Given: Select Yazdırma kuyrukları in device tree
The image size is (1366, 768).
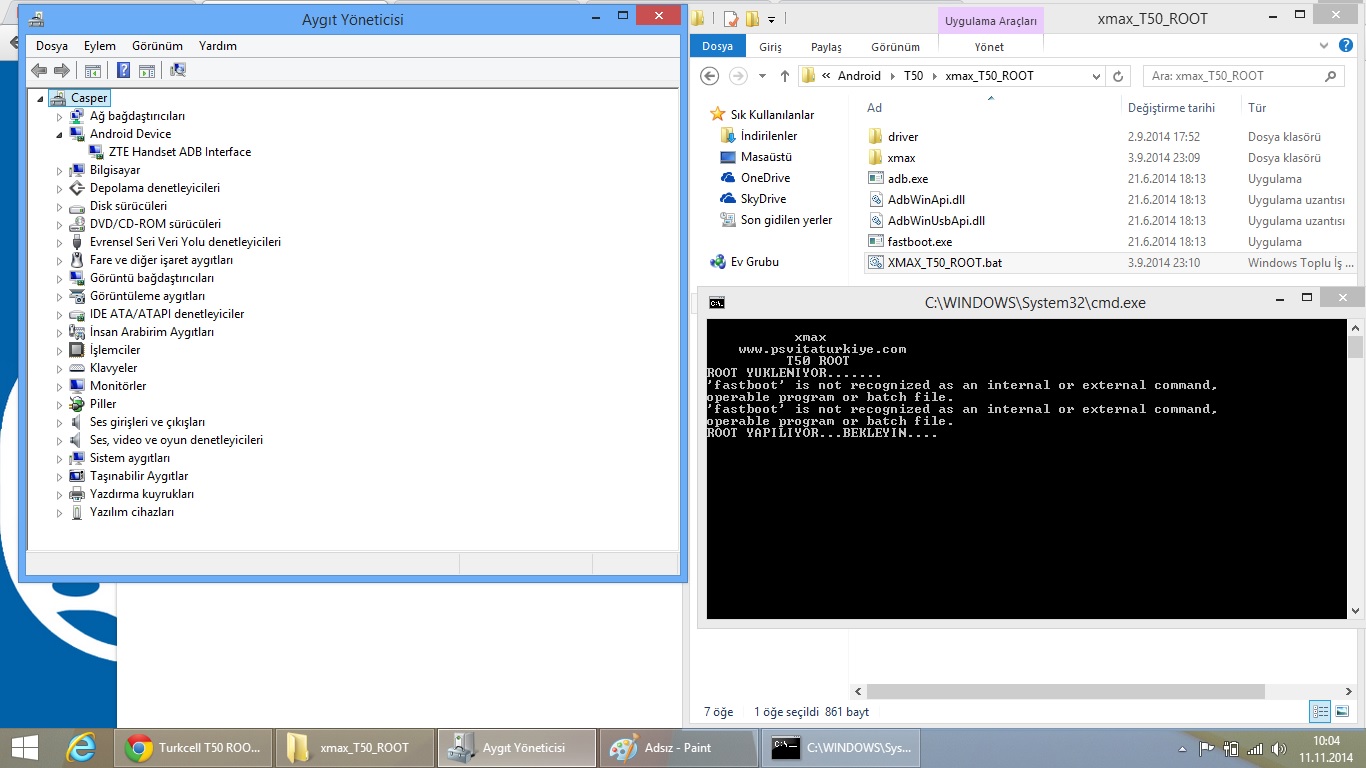Looking at the screenshot, I should (142, 494).
